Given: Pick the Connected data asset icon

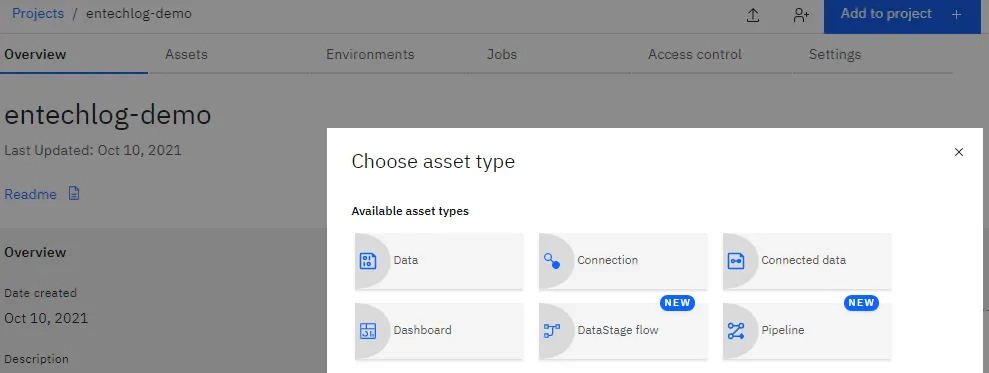Looking at the screenshot, I should (736, 261).
